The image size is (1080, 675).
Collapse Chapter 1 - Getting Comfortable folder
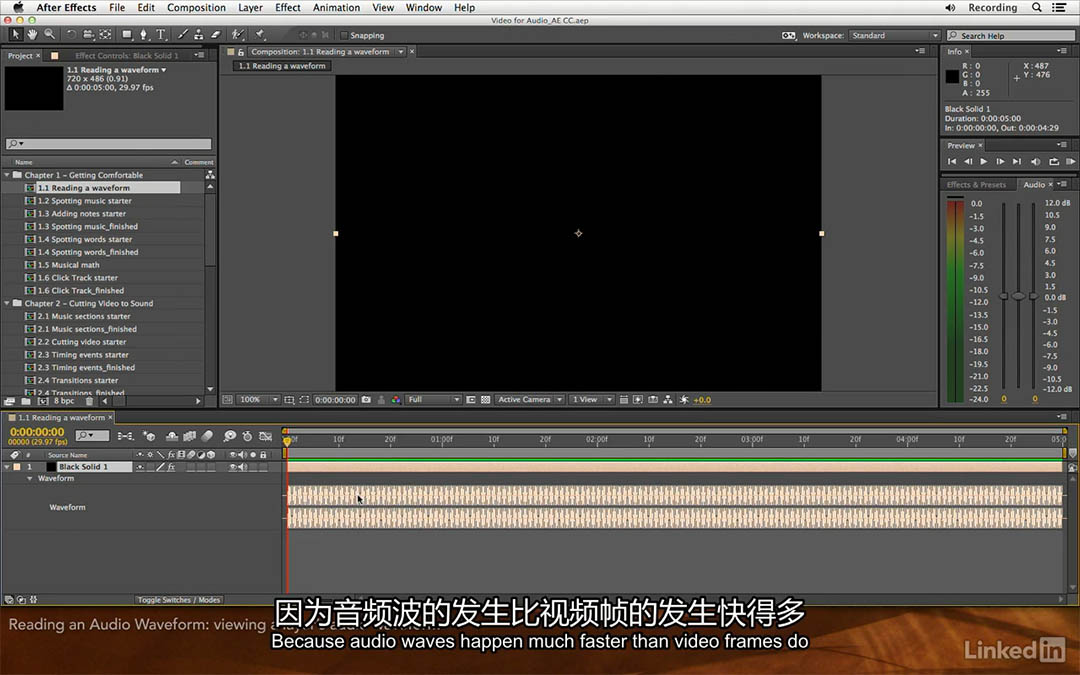7,175
